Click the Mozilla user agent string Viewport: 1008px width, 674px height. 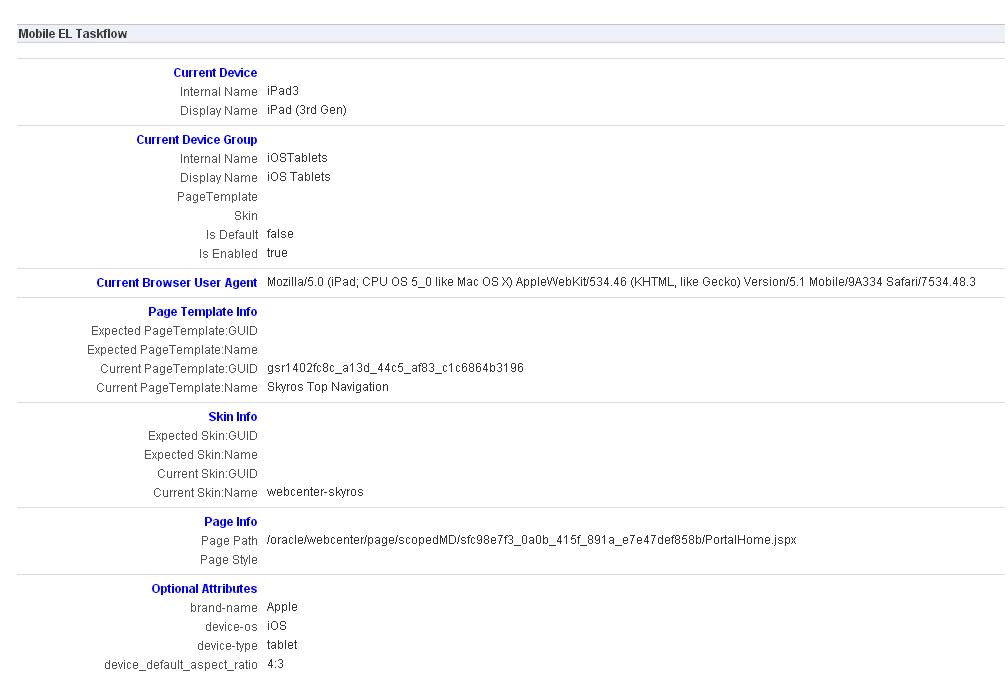tap(620, 283)
